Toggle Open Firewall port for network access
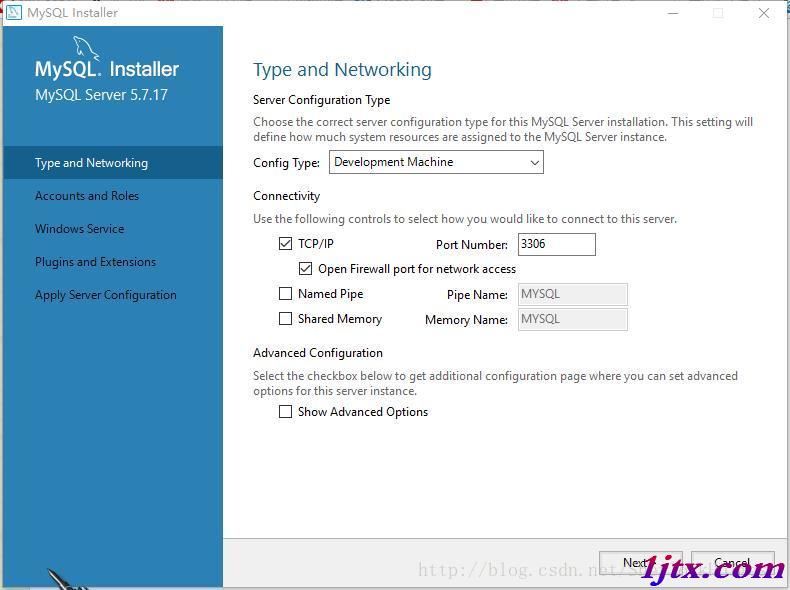This screenshot has height=590, width=790. [305, 269]
